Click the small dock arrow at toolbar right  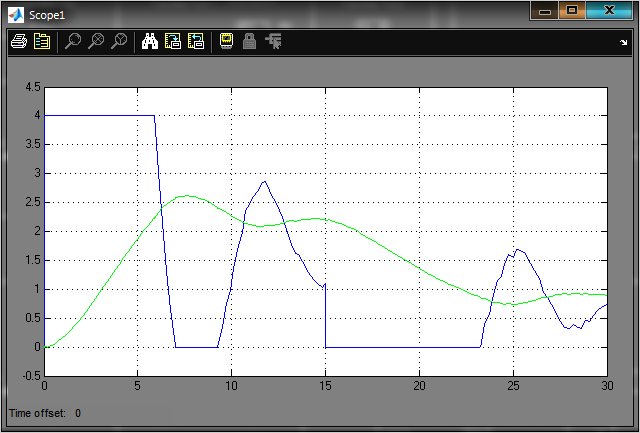coord(623,42)
